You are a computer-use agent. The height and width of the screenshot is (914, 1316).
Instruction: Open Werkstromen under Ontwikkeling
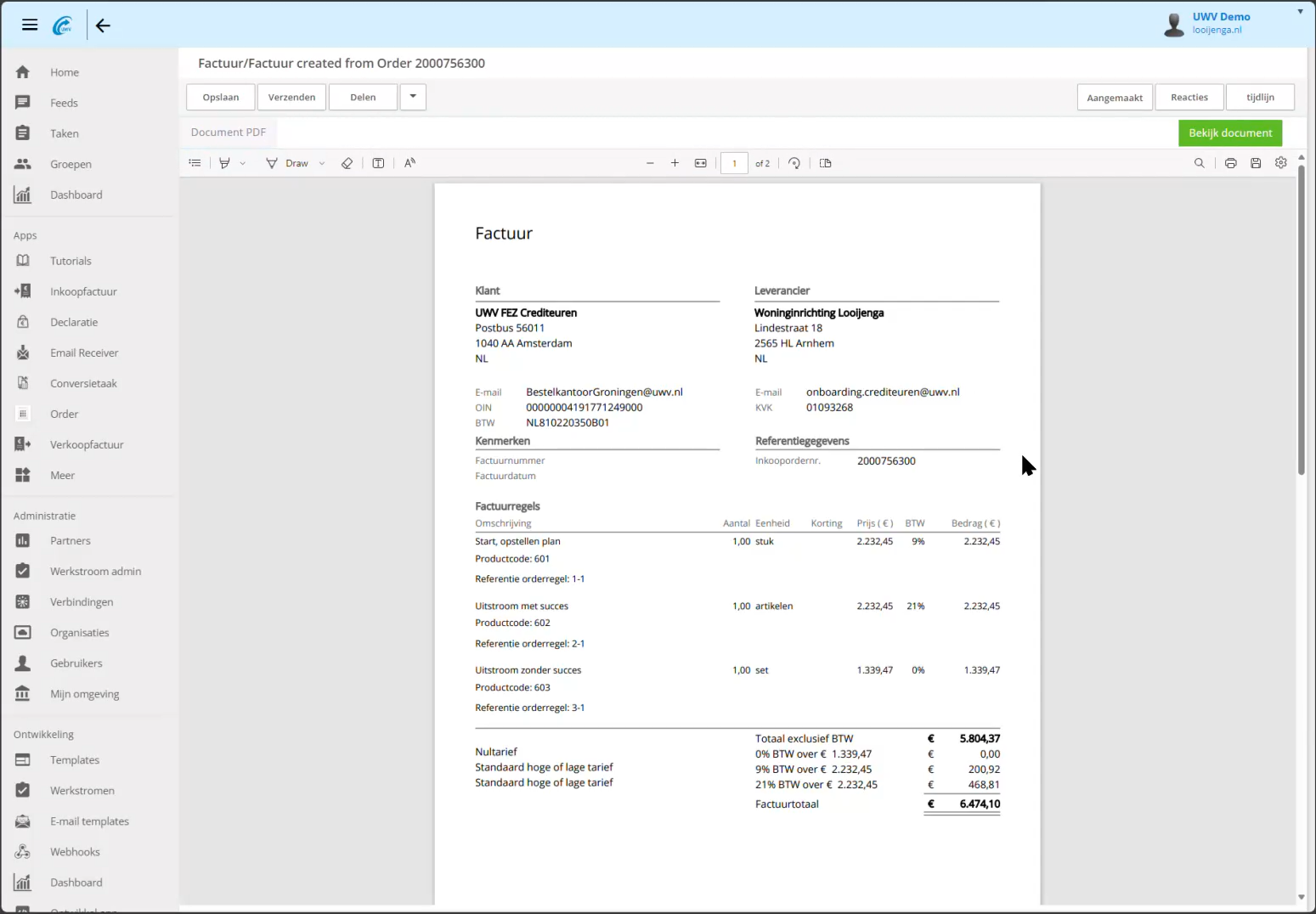pyautogui.click(x=82, y=791)
